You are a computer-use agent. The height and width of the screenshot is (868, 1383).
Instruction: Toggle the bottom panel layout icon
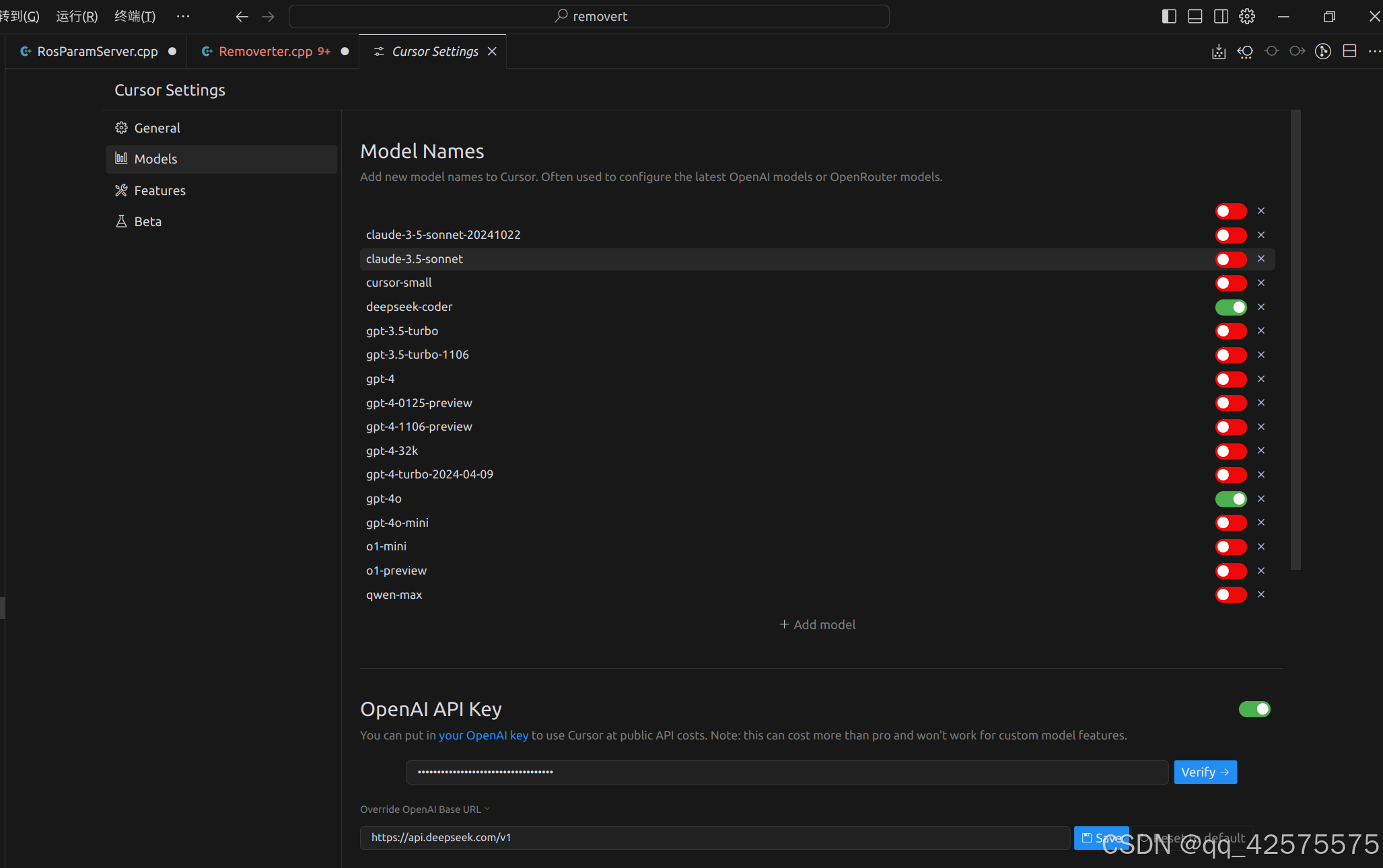click(1195, 16)
